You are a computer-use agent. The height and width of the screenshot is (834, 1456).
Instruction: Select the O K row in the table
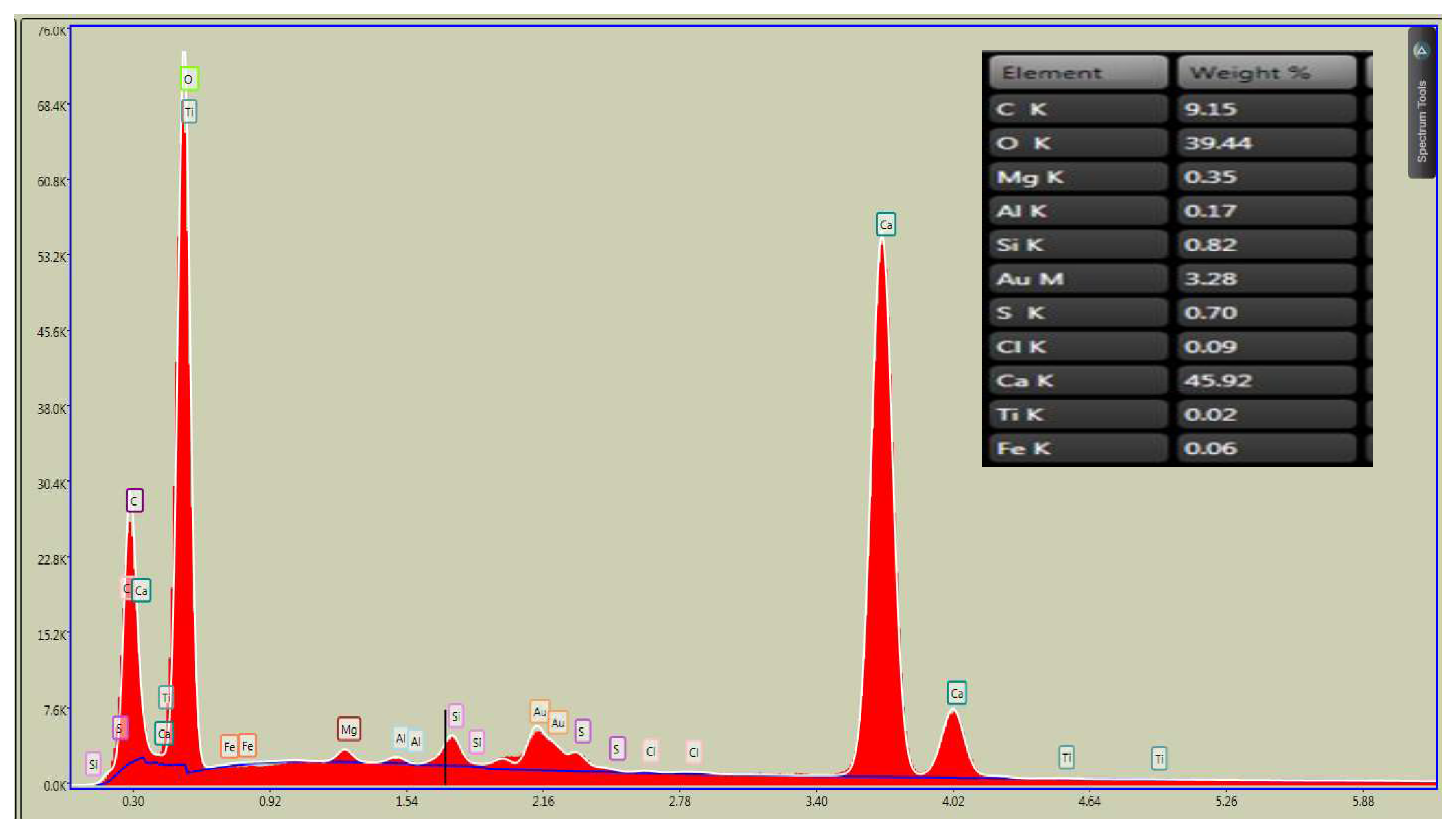click(x=1078, y=143)
